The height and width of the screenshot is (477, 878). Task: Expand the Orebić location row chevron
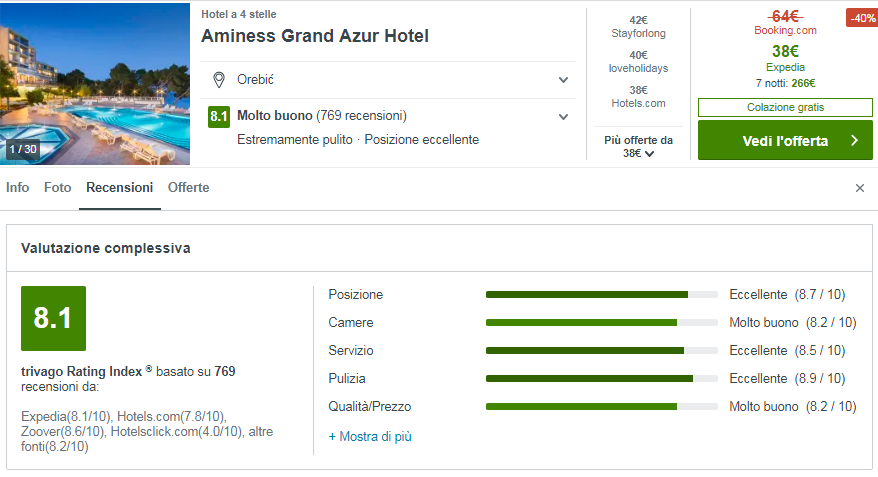563,80
